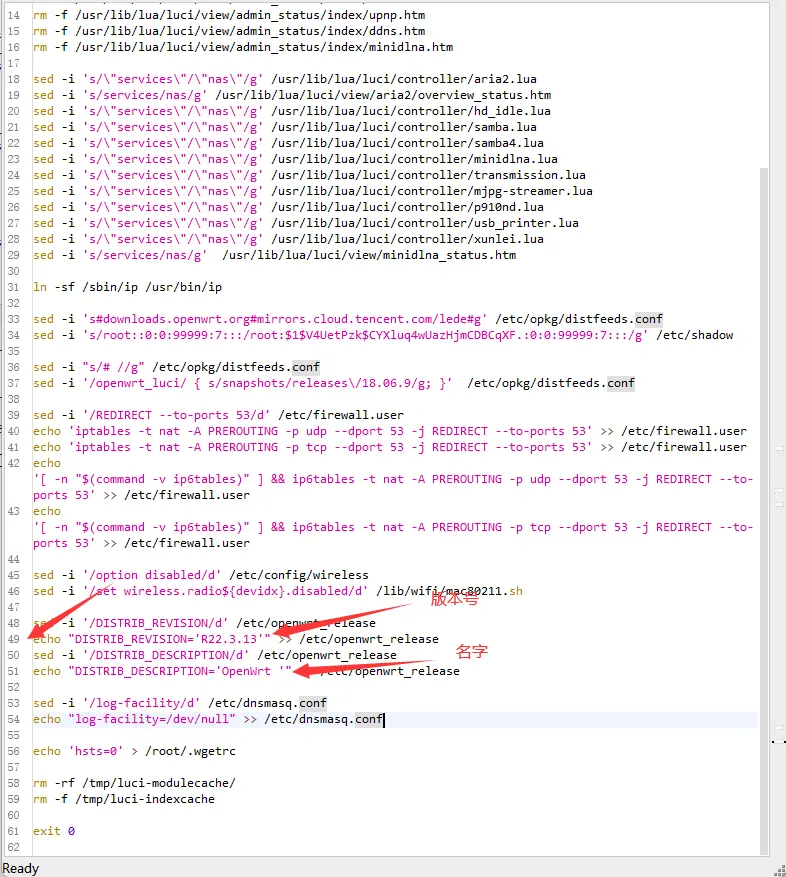Click the text 'rm -f /tmp/luci-indexcache'

point(124,799)
